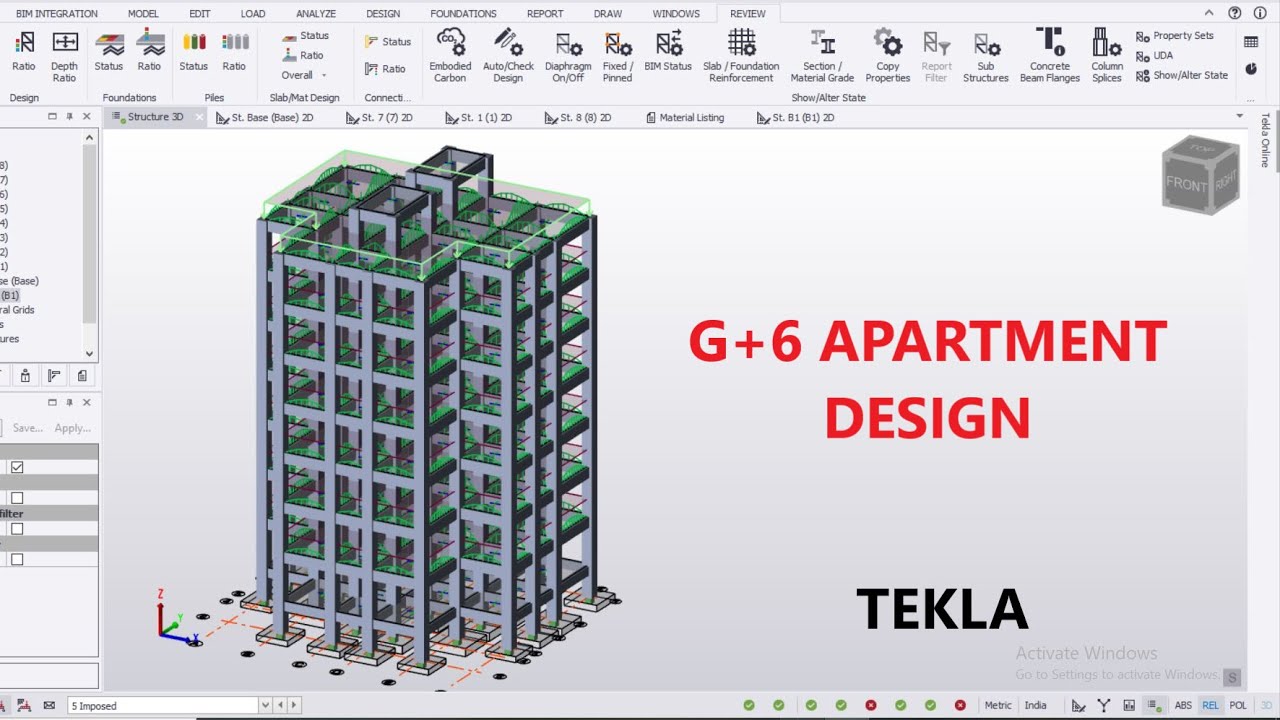The height and width of the screenshot is (720, 1280).
Task: Switch to the Material Listing tab
Action: (x=684, y=118)
